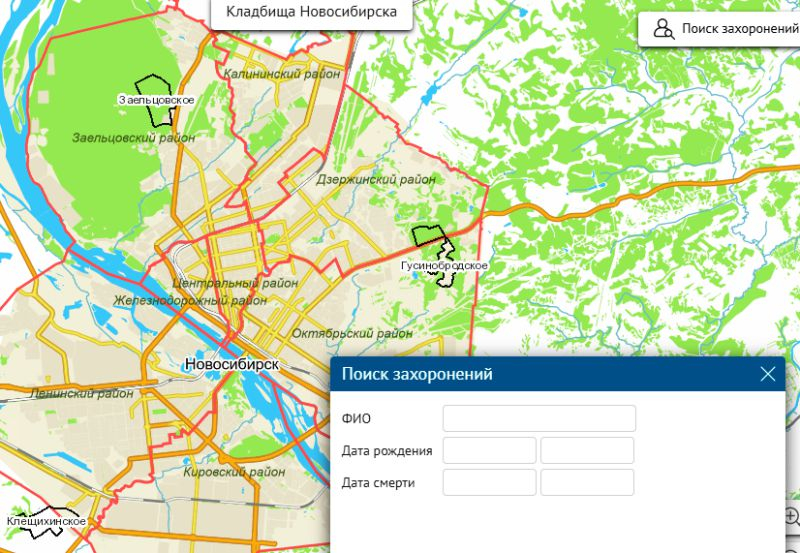The height and width of the screenshot is (553, 800).
Task: Click second Дата смерти input field
Action: (587, 482)
